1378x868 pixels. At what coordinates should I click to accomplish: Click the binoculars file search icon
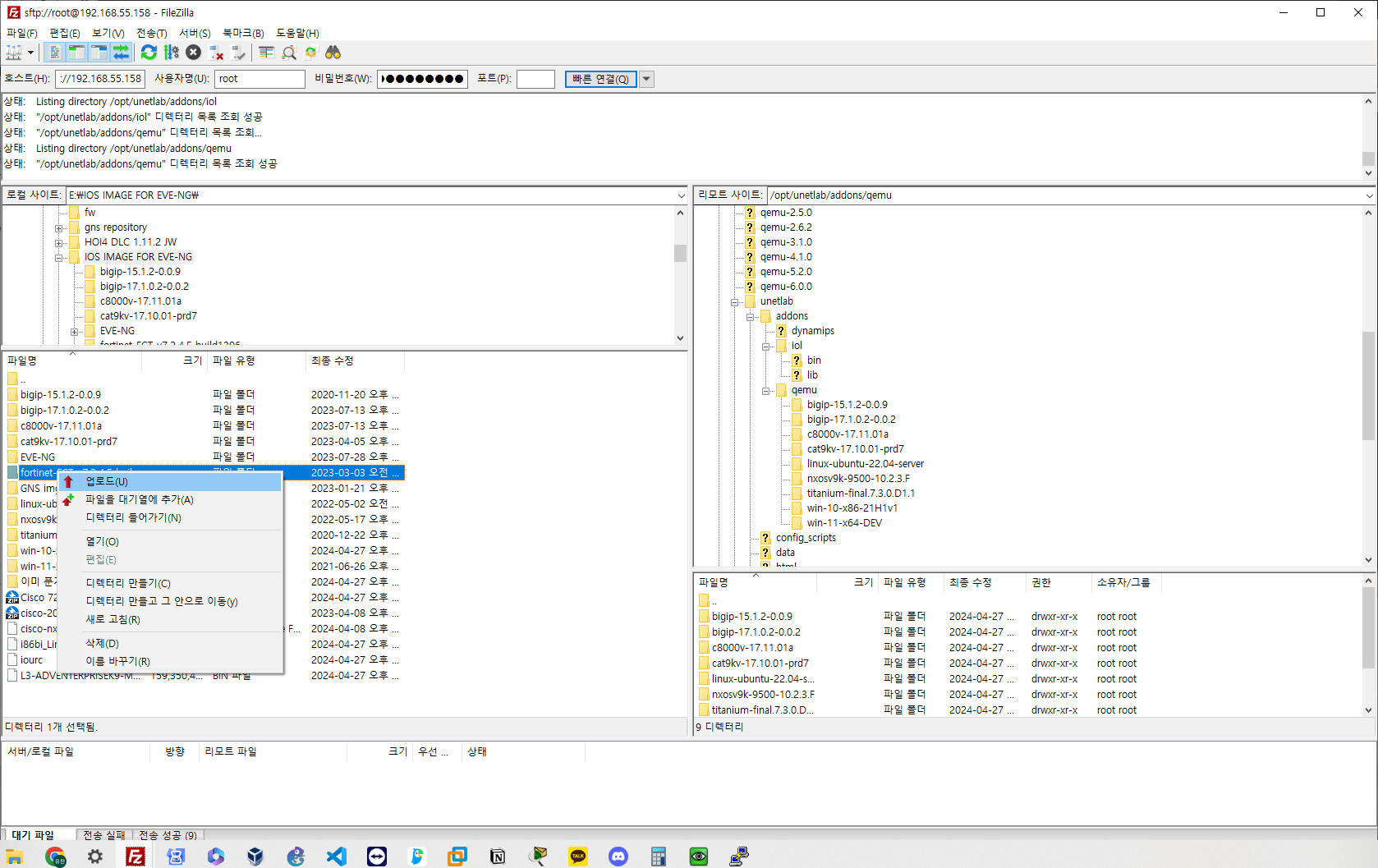click(333, 53)
